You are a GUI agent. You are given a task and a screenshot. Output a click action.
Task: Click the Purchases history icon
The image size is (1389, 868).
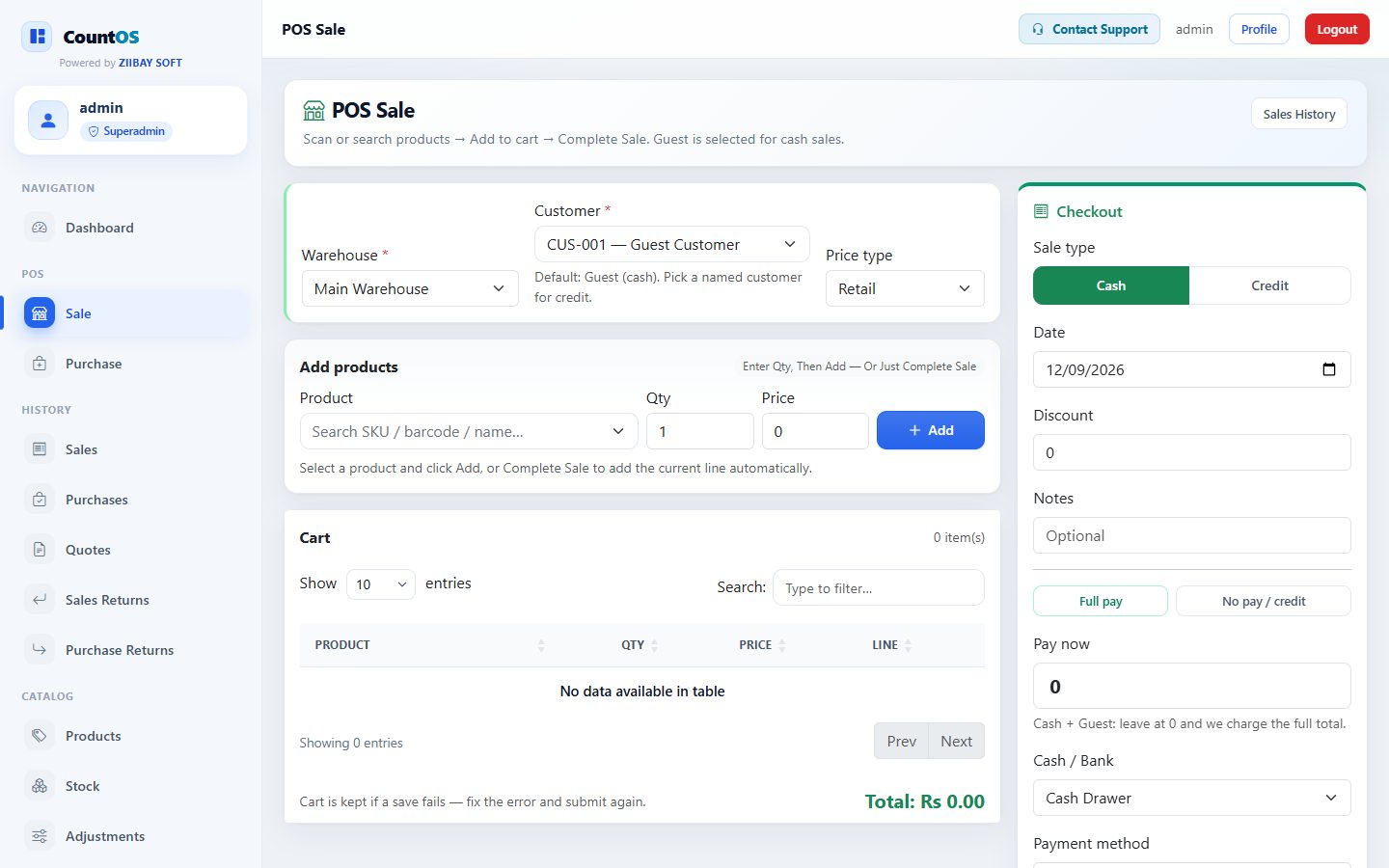tap(40, 500)
